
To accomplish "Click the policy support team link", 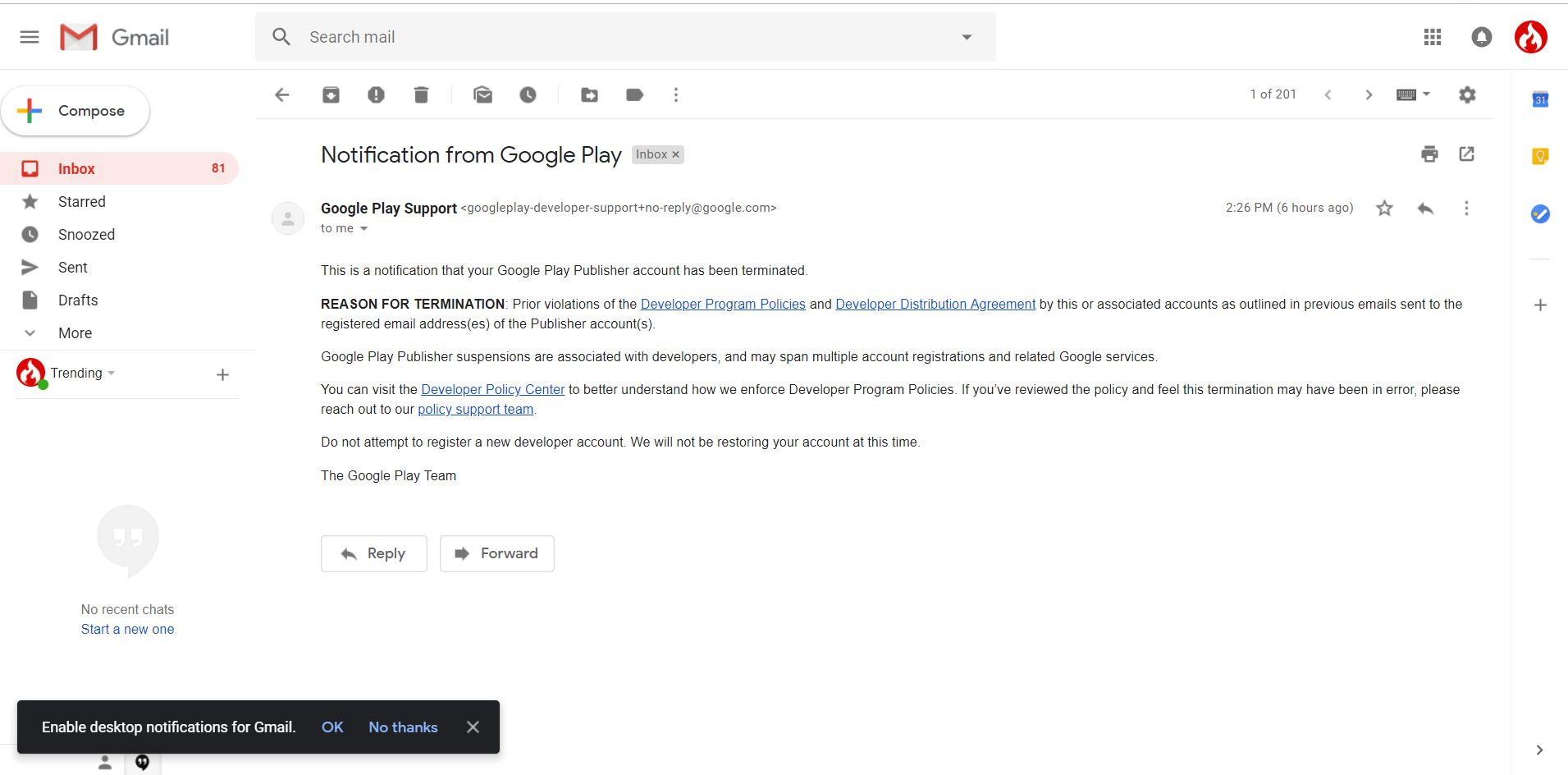I will 475,409.
